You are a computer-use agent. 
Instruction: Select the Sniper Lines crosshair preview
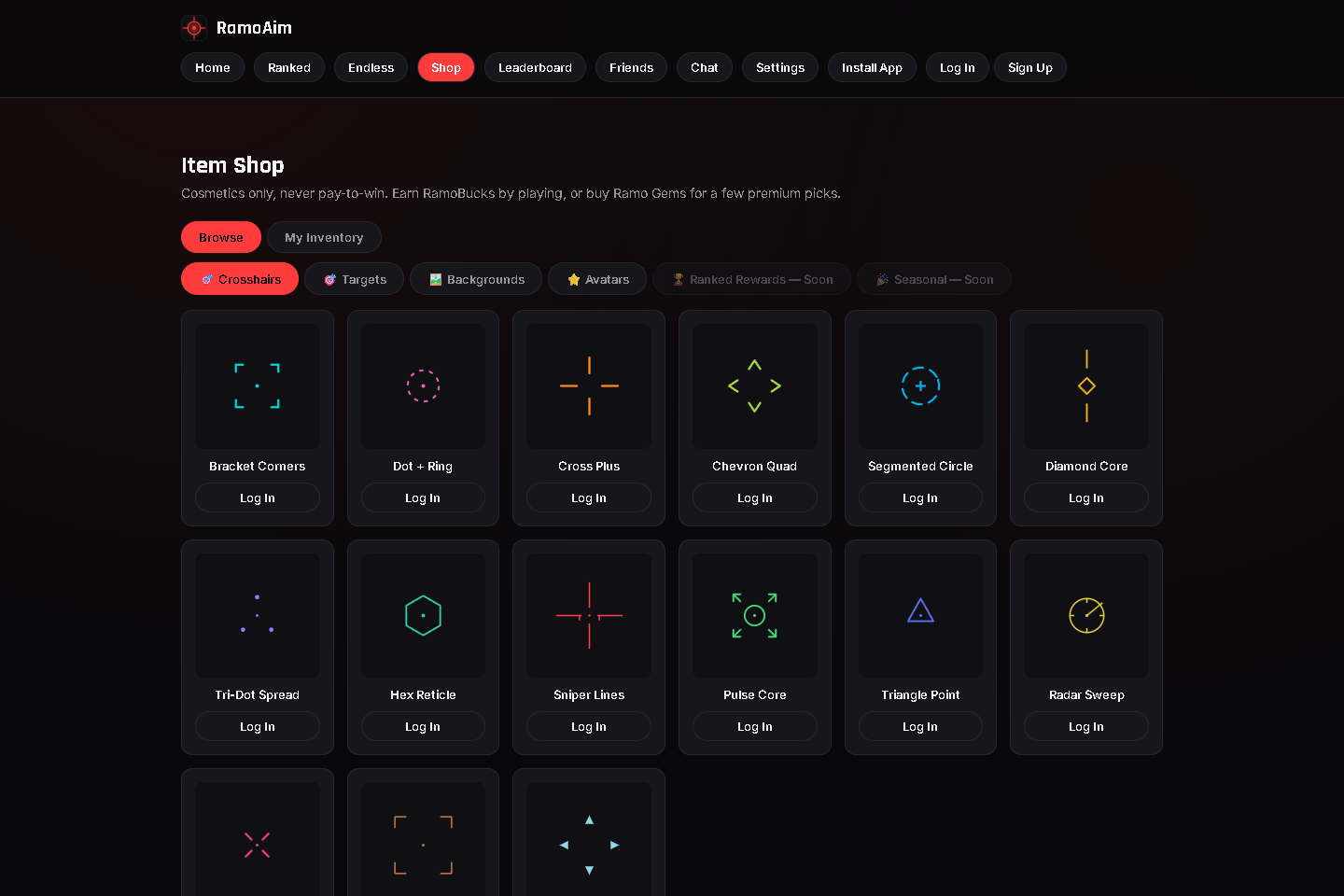click(x=589, y=615)
